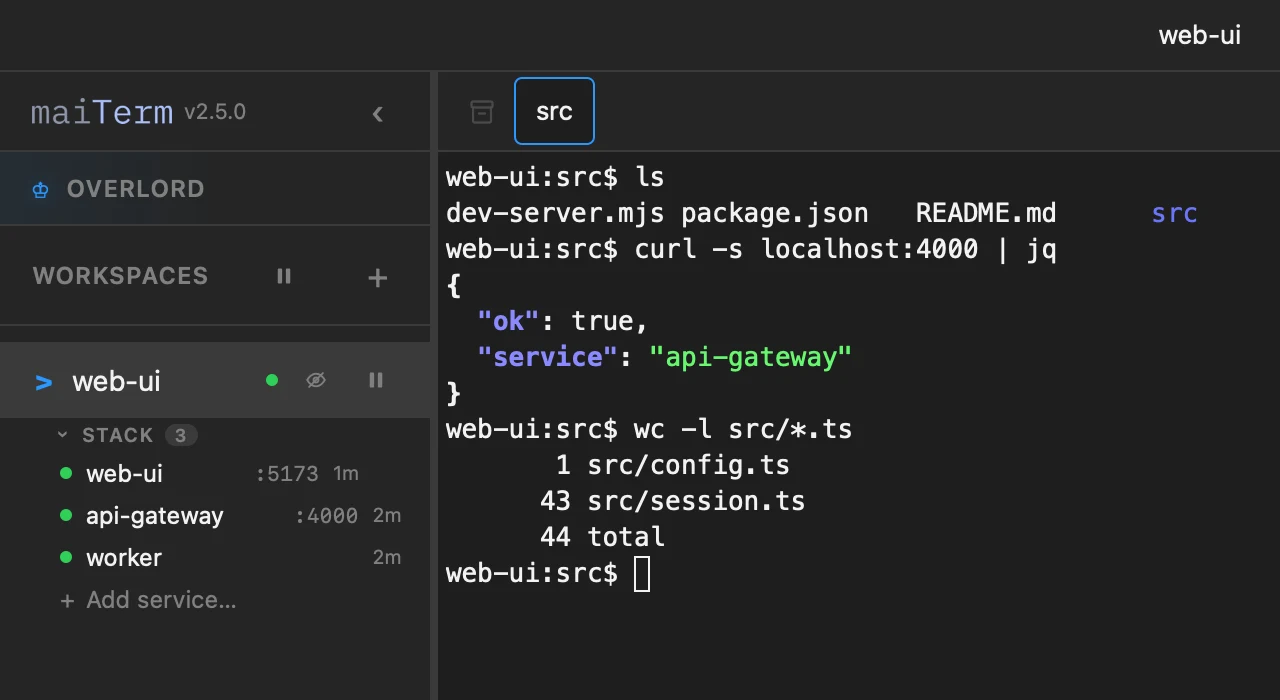Click the crown icon beside OVERLORD

[41, 190]
